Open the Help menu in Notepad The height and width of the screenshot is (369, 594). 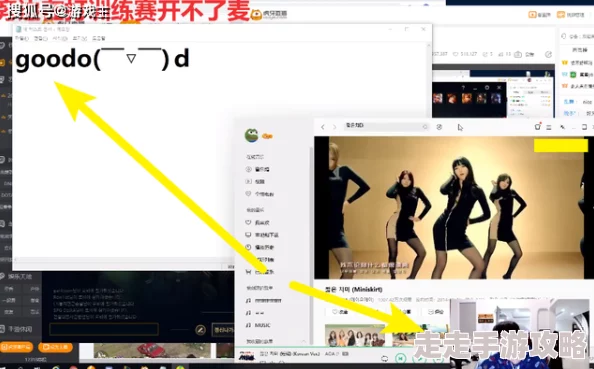(x=98, y=38)
